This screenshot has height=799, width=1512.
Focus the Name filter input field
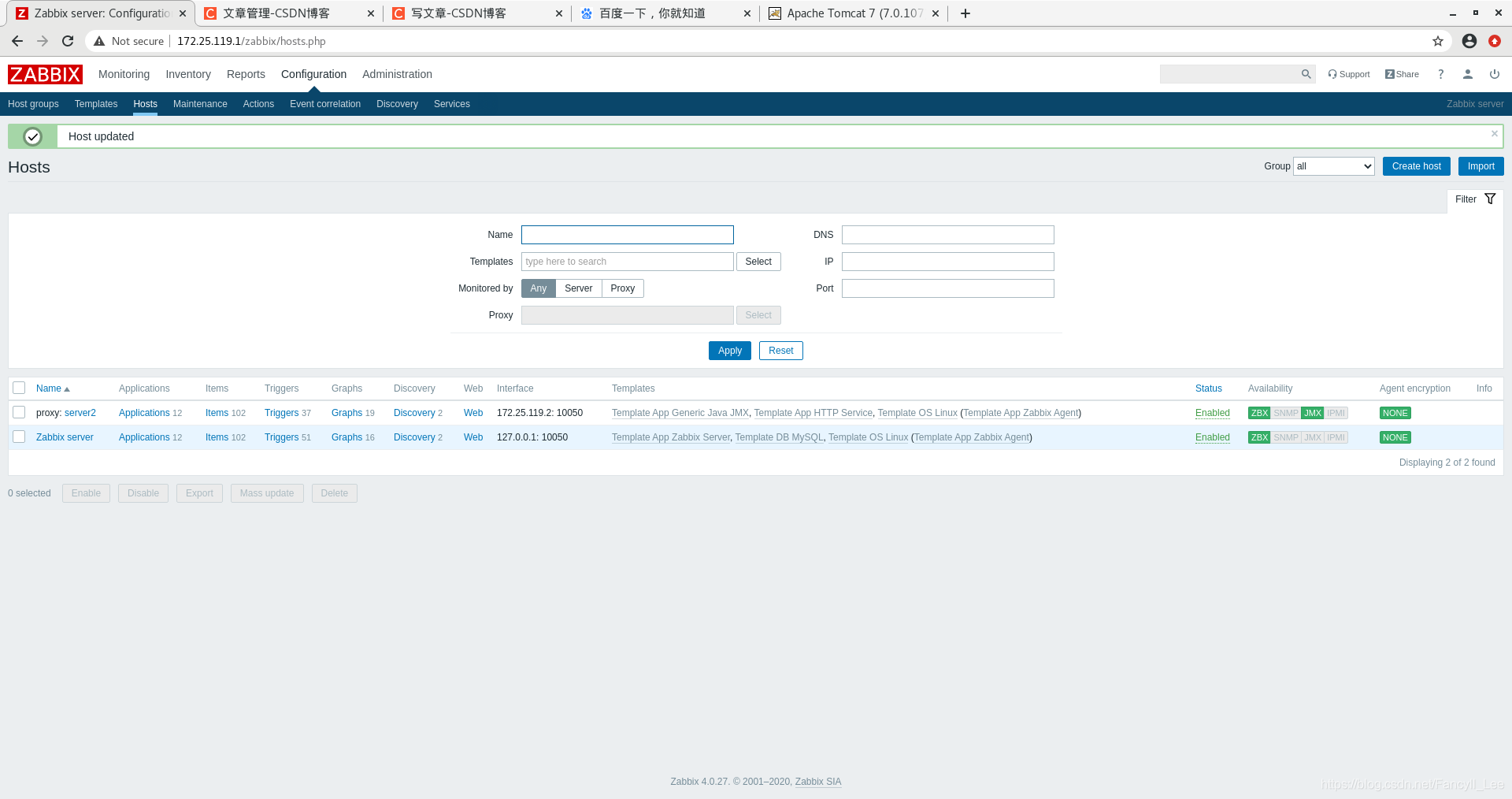[628, 235]
